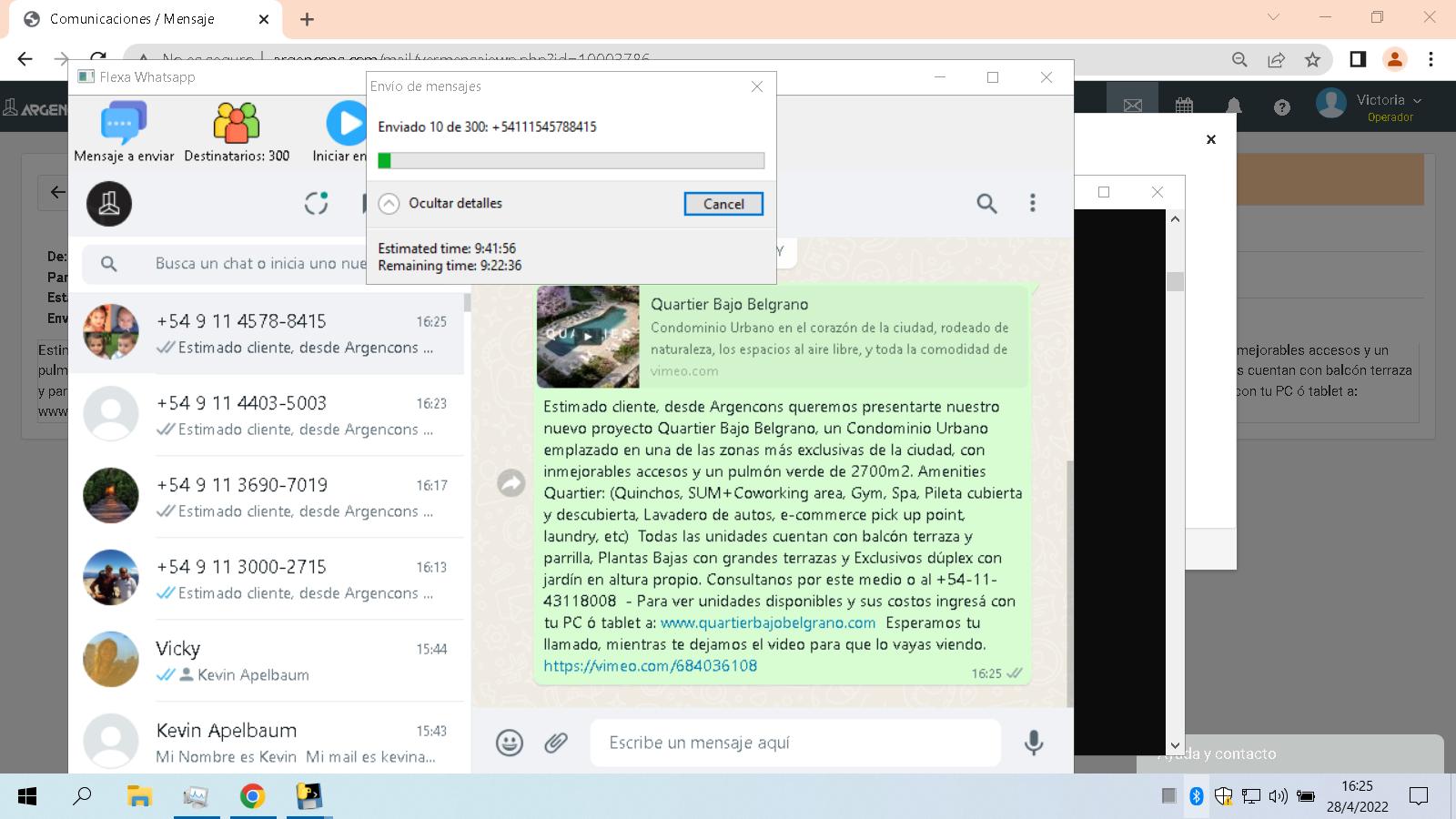Open Chrome profile avatar

click(x=1394, y=59)
